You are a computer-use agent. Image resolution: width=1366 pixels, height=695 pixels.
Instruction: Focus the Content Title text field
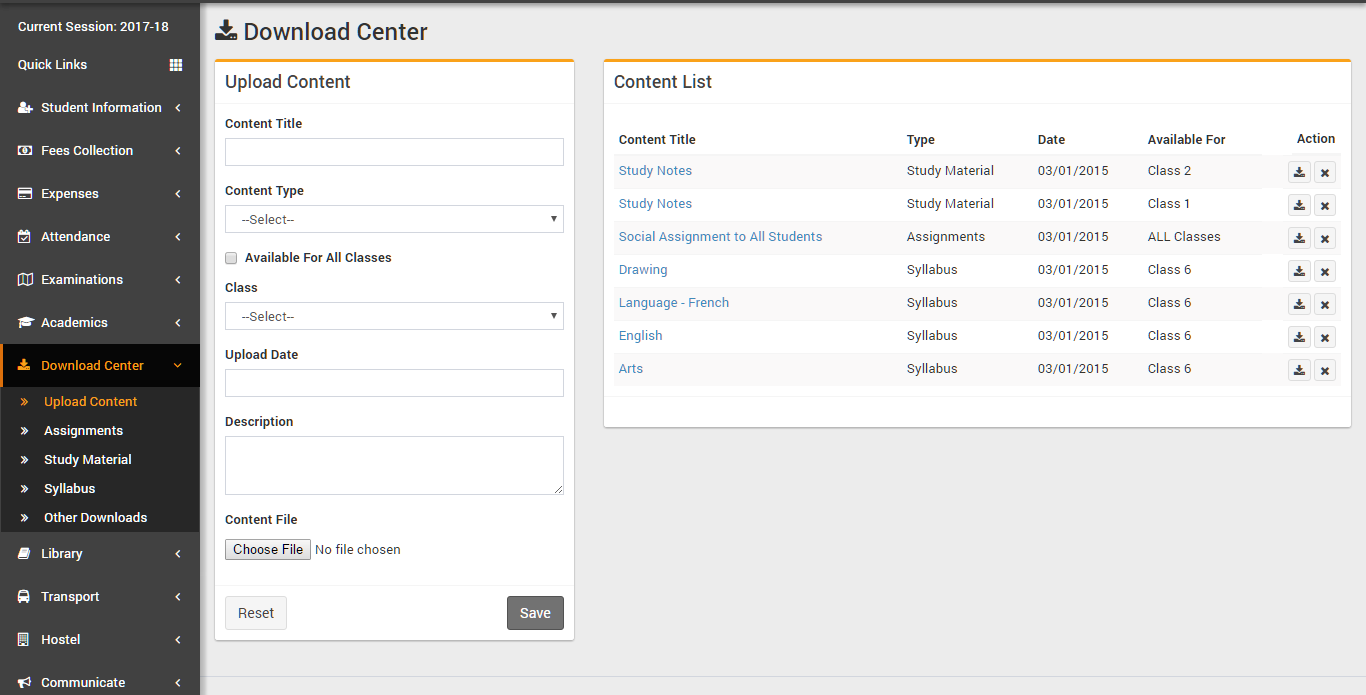pyautogui.click(x=394, y=152)
